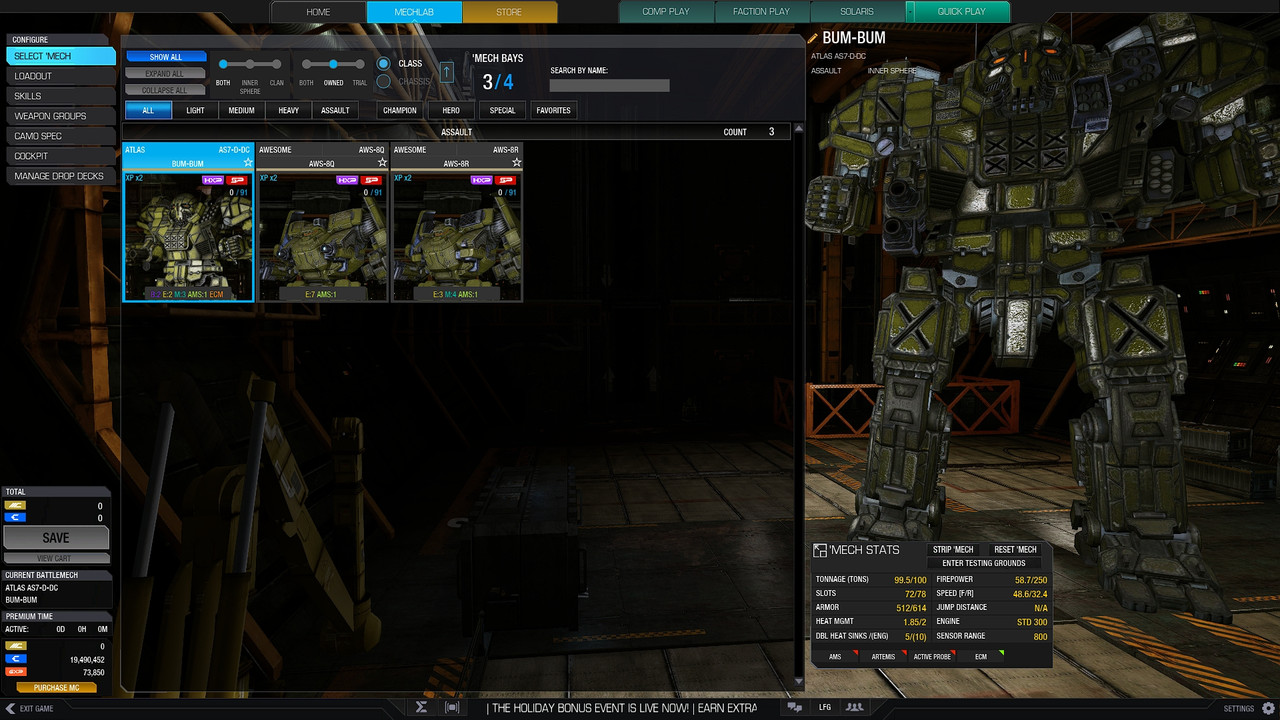Show Hero mechs only
The width and height of the screenshot is (1280, 720).
[x=451, y=110]
